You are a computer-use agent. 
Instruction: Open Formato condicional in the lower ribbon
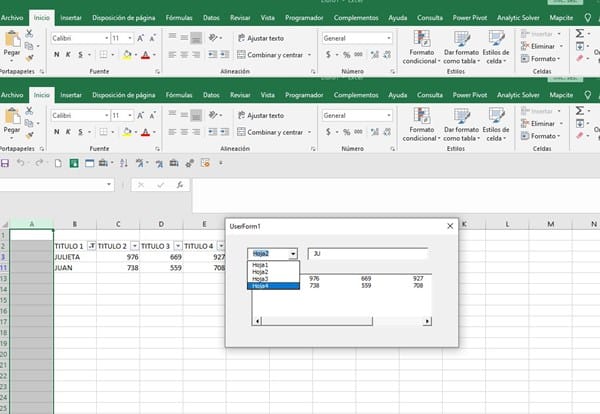tap(428, 124)
